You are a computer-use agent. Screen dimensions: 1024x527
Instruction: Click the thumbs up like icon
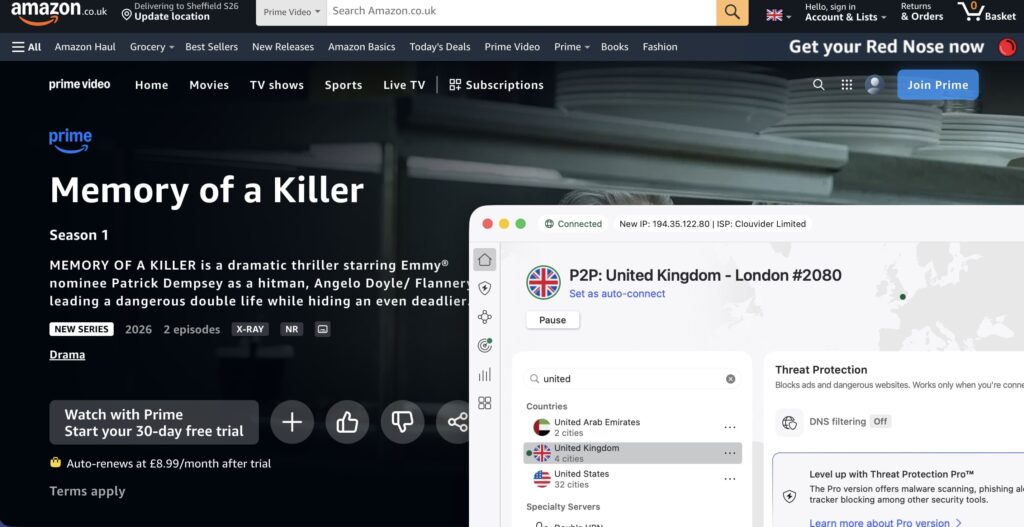(347, 423)
